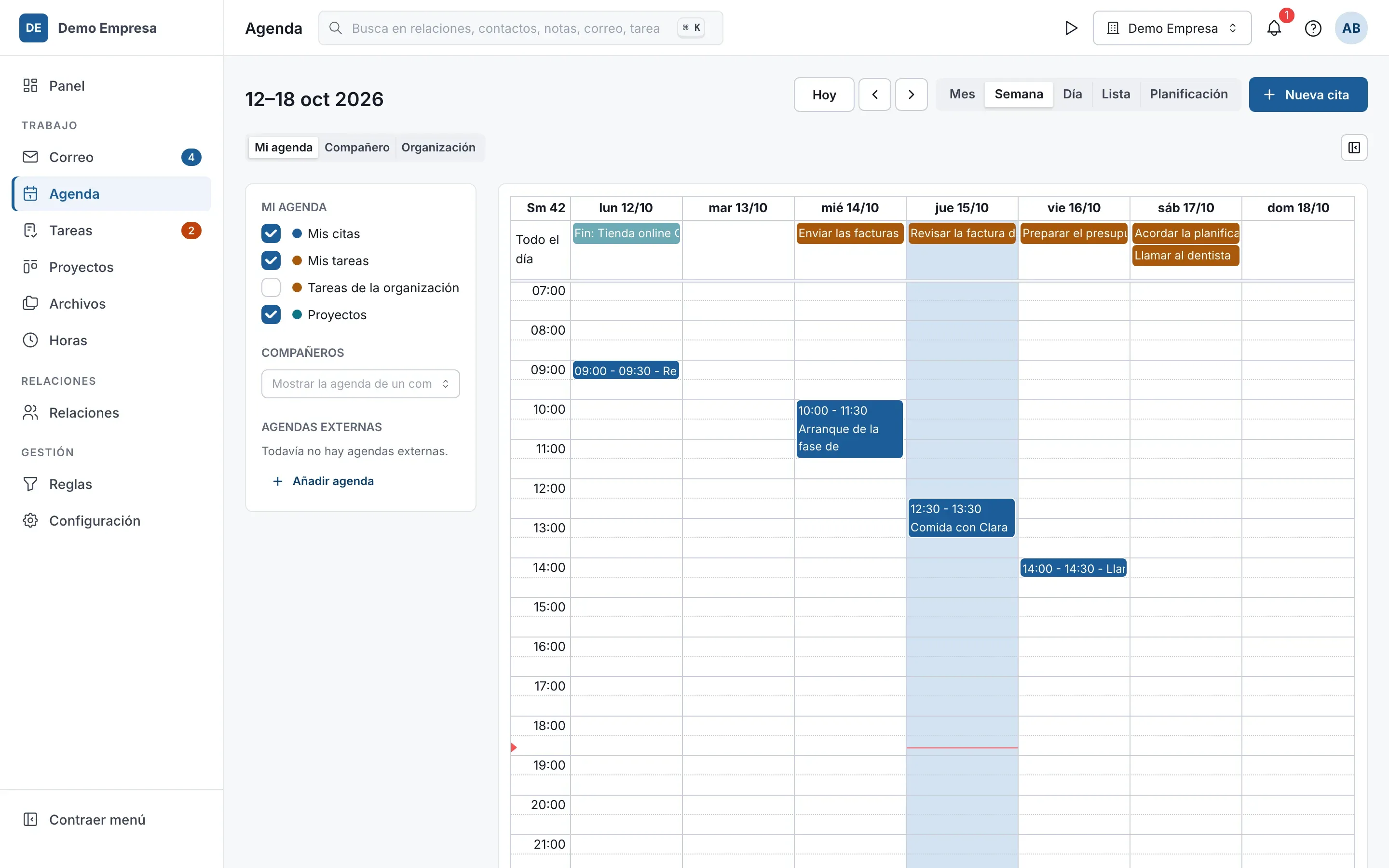Image resolution: width=1389 pixels, height=868 pixels.
Task: Open Agenda in the sidebar
Action: coord(111,193)
